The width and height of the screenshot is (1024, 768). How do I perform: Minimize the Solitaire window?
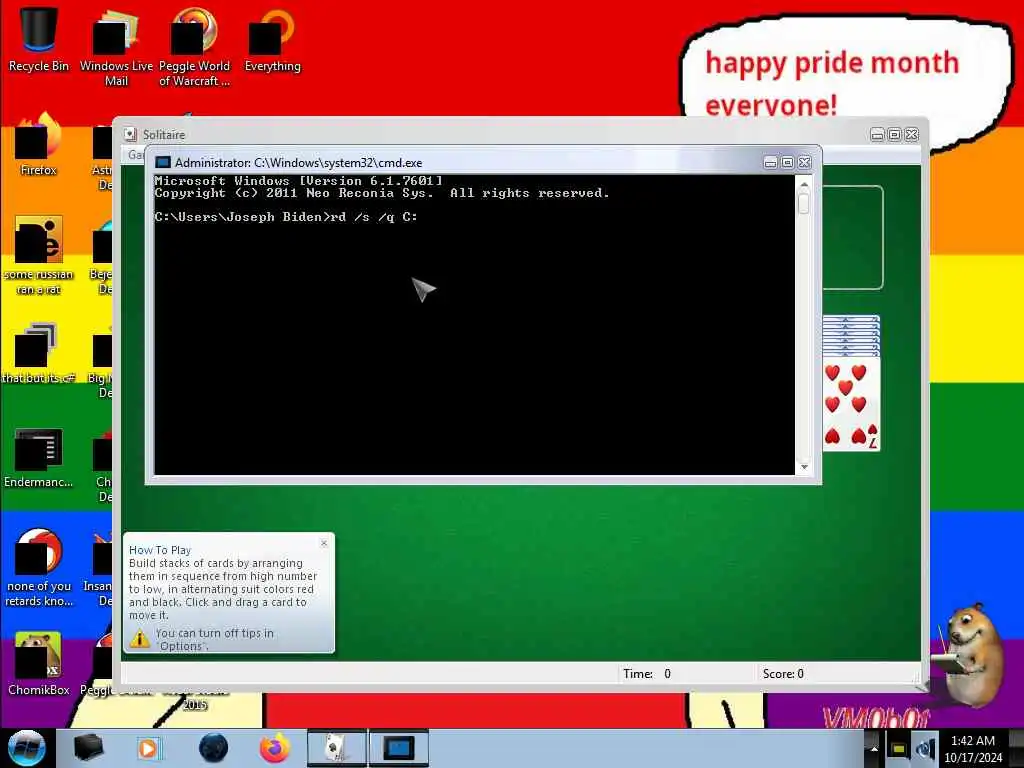pos(877,135)
